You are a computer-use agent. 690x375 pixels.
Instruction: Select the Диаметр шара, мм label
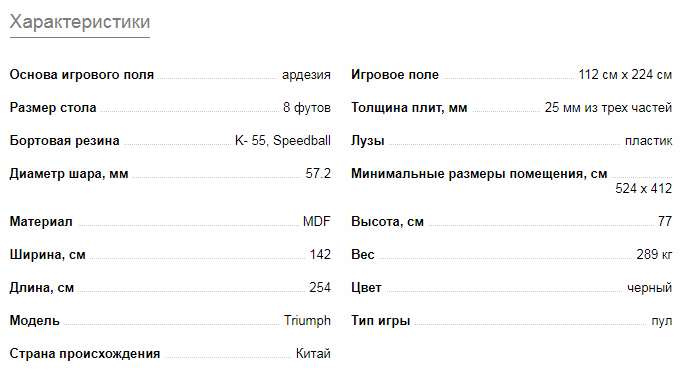click(69, 174)
